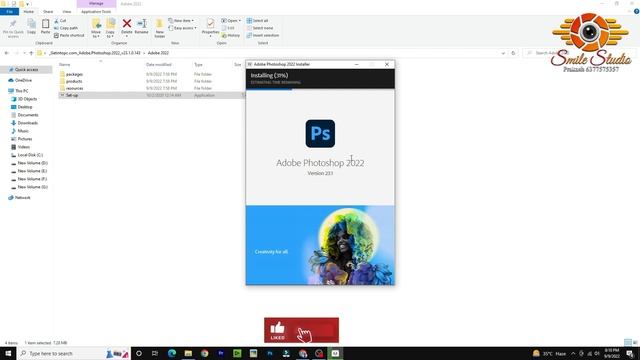The height and width of the screenshot is (360, 640).
Task: Click the Paste clipboard icon
Action: tap(45, 27)
